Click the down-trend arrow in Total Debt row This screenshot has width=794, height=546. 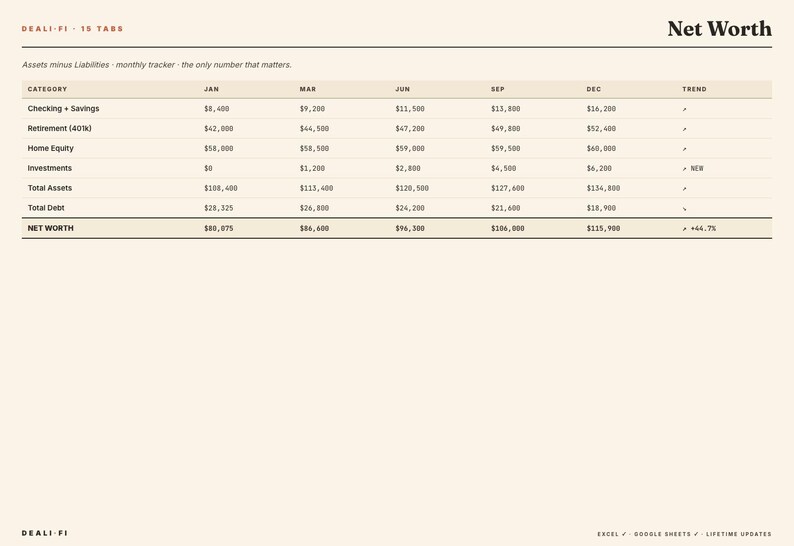(684, 209)
